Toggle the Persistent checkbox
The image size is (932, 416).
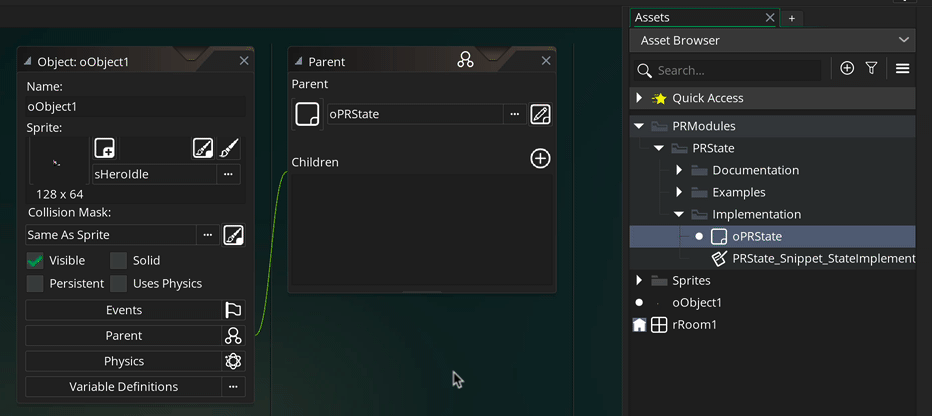pos(36,284)
